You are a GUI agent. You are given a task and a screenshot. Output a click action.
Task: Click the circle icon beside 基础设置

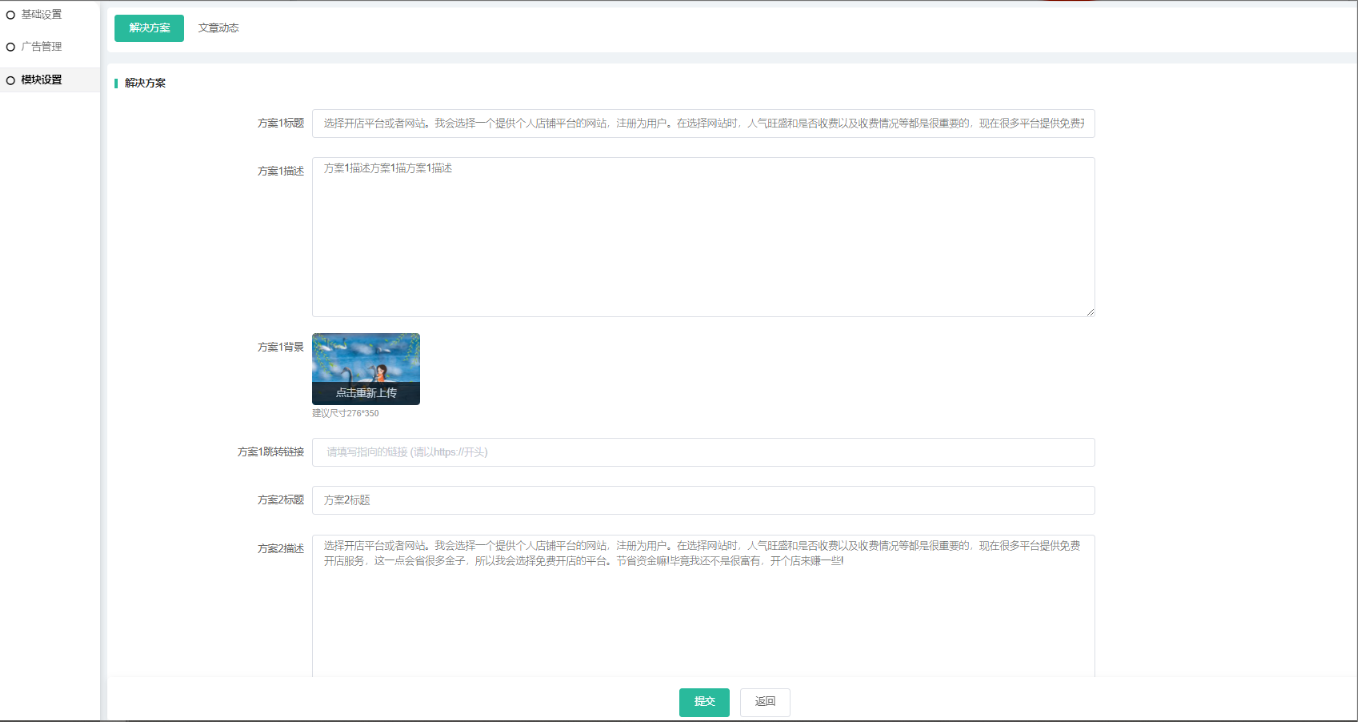(x=11, y=14)
